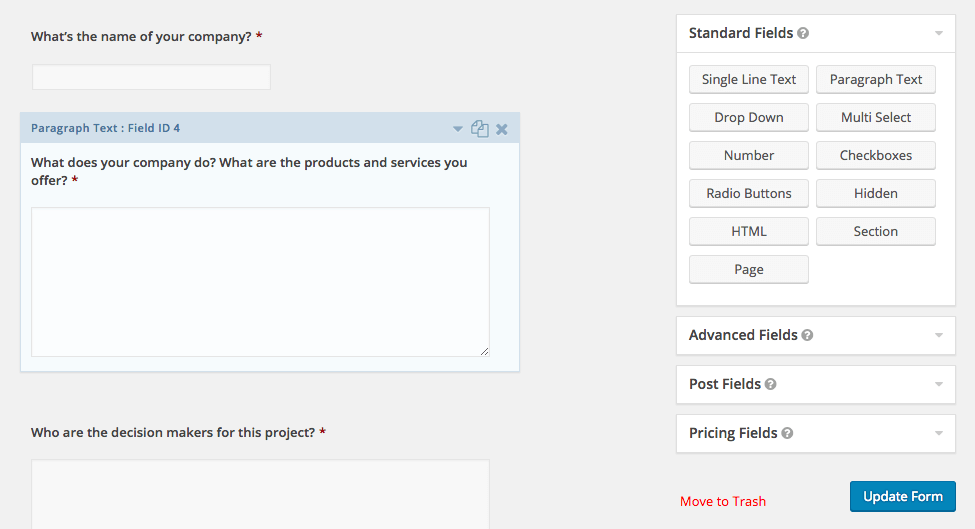Expand the Pricing Fields panel
Viewport: 975px width, 529px height.
pos(939,434)
